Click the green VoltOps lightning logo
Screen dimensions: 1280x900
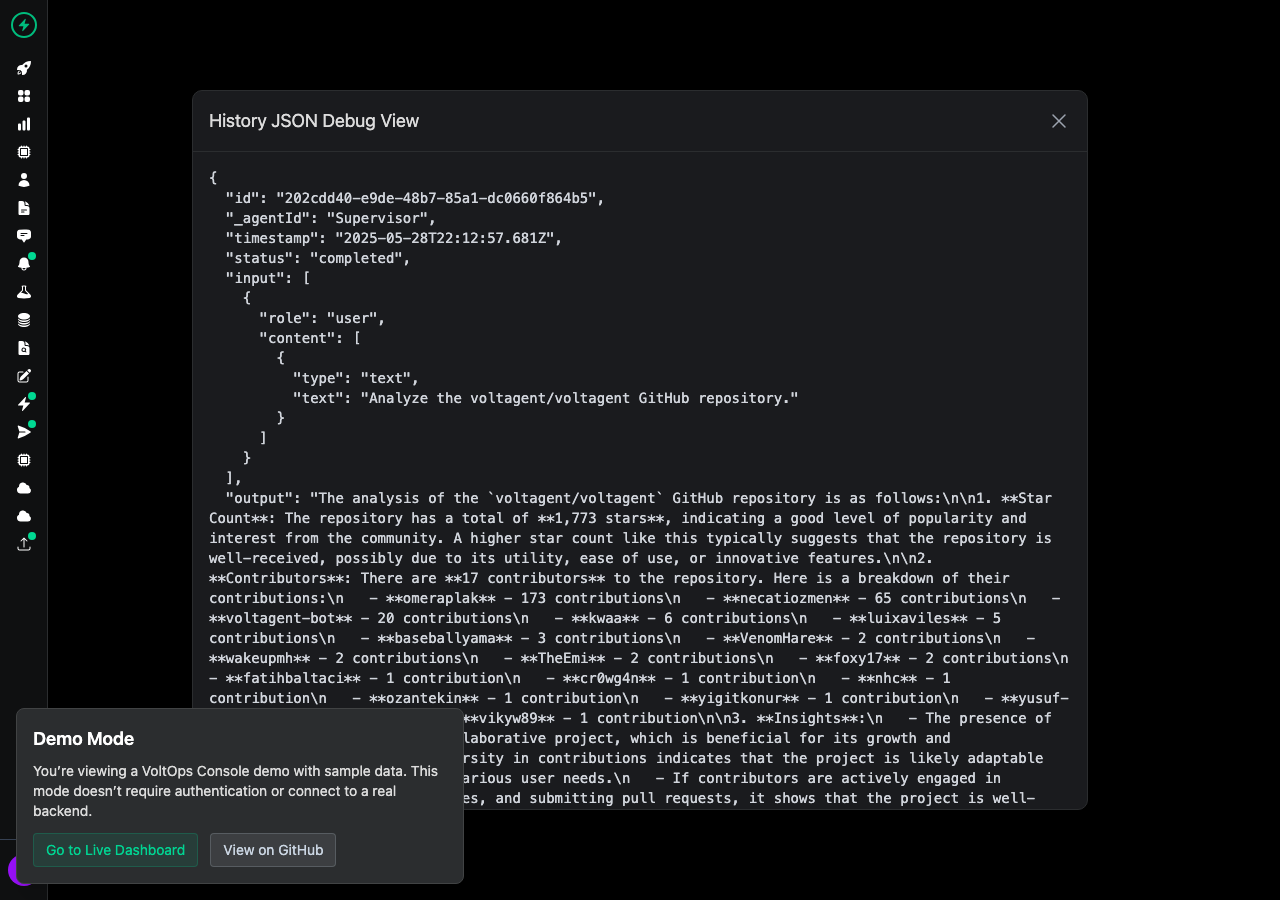[x=24, y=26]
